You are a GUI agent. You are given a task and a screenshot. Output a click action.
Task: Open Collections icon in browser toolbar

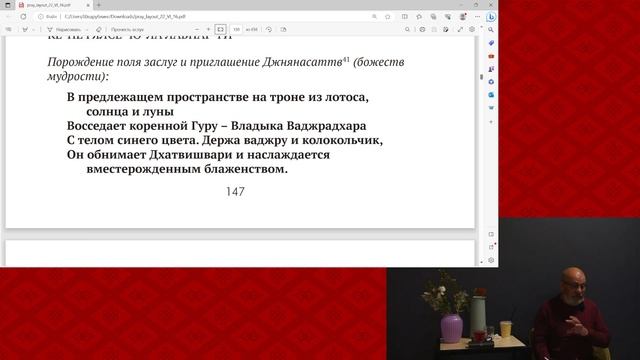coord(433,17)
